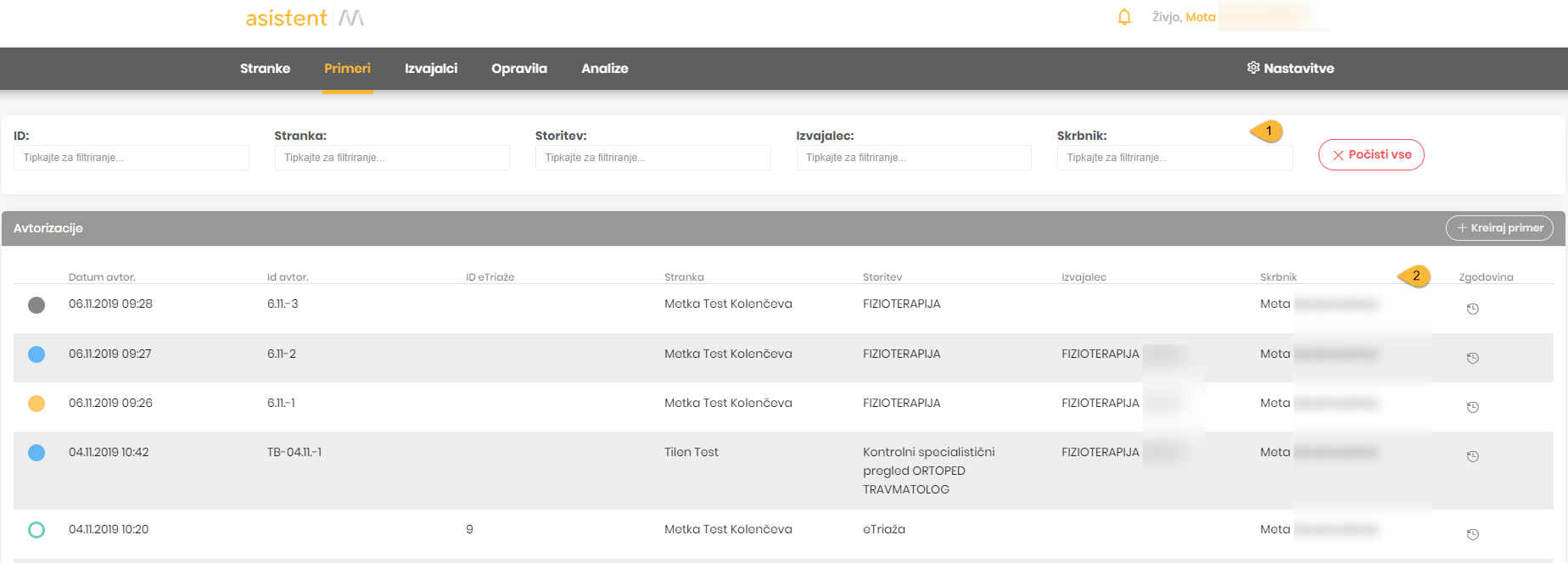Switch to the Izvajalci tab
The width and height of the screenshot is (1568, 563).
(x=431, y=69)
